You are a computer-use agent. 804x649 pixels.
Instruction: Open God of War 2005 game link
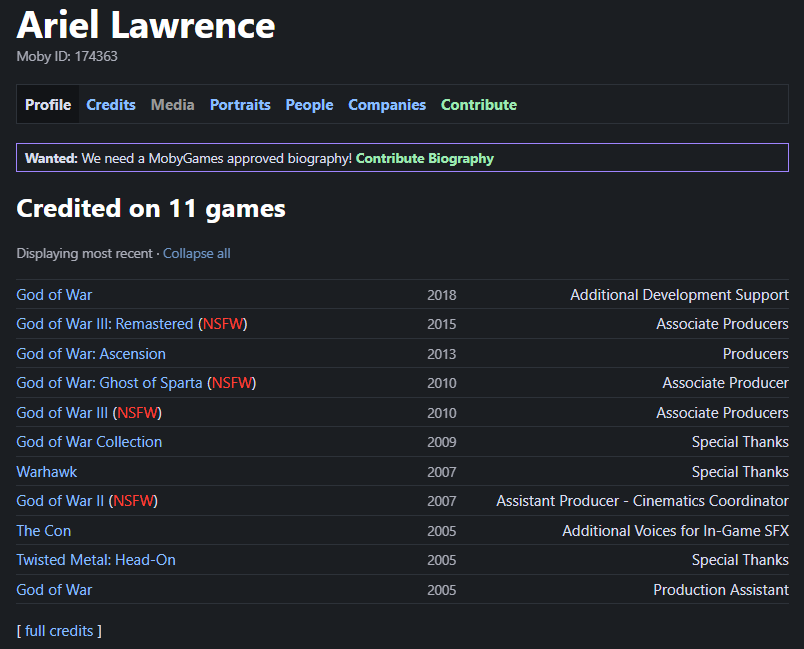click(54, 590)
